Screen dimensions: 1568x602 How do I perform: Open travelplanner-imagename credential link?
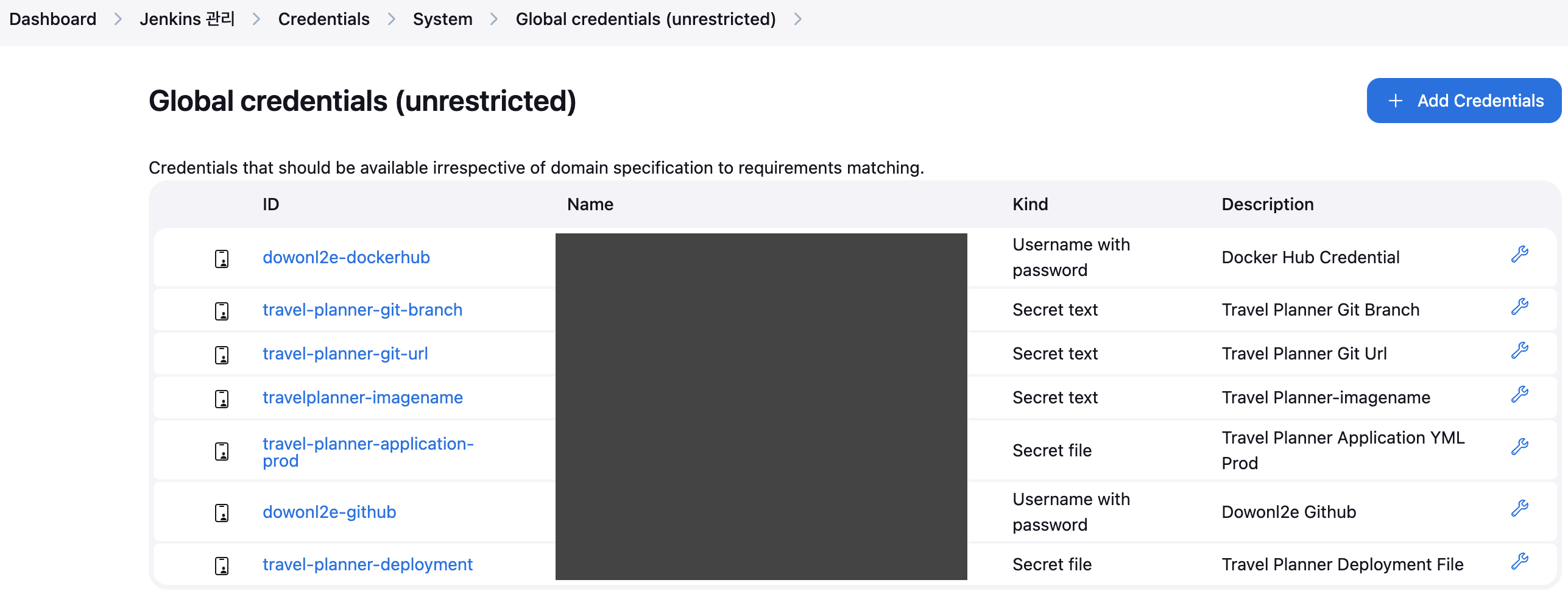(362, 397)
